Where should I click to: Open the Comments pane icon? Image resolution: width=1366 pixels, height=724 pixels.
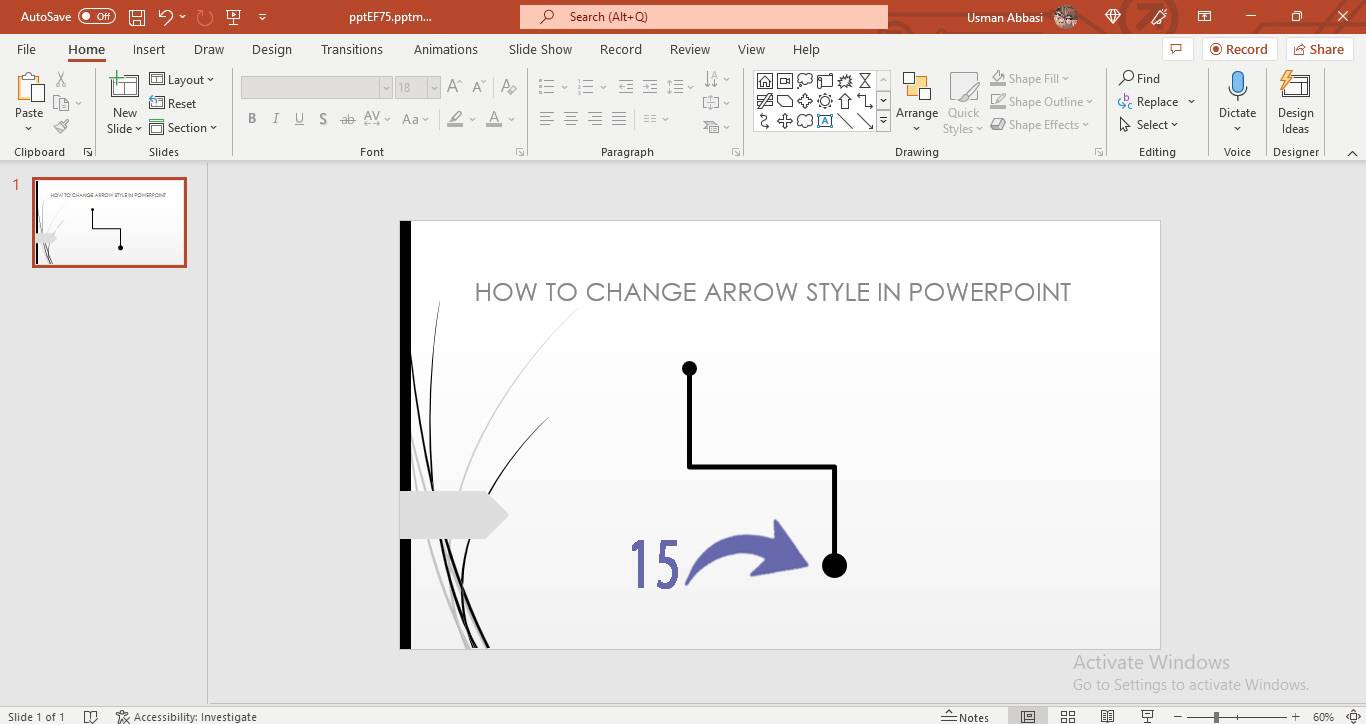[x=1176, y=49]
